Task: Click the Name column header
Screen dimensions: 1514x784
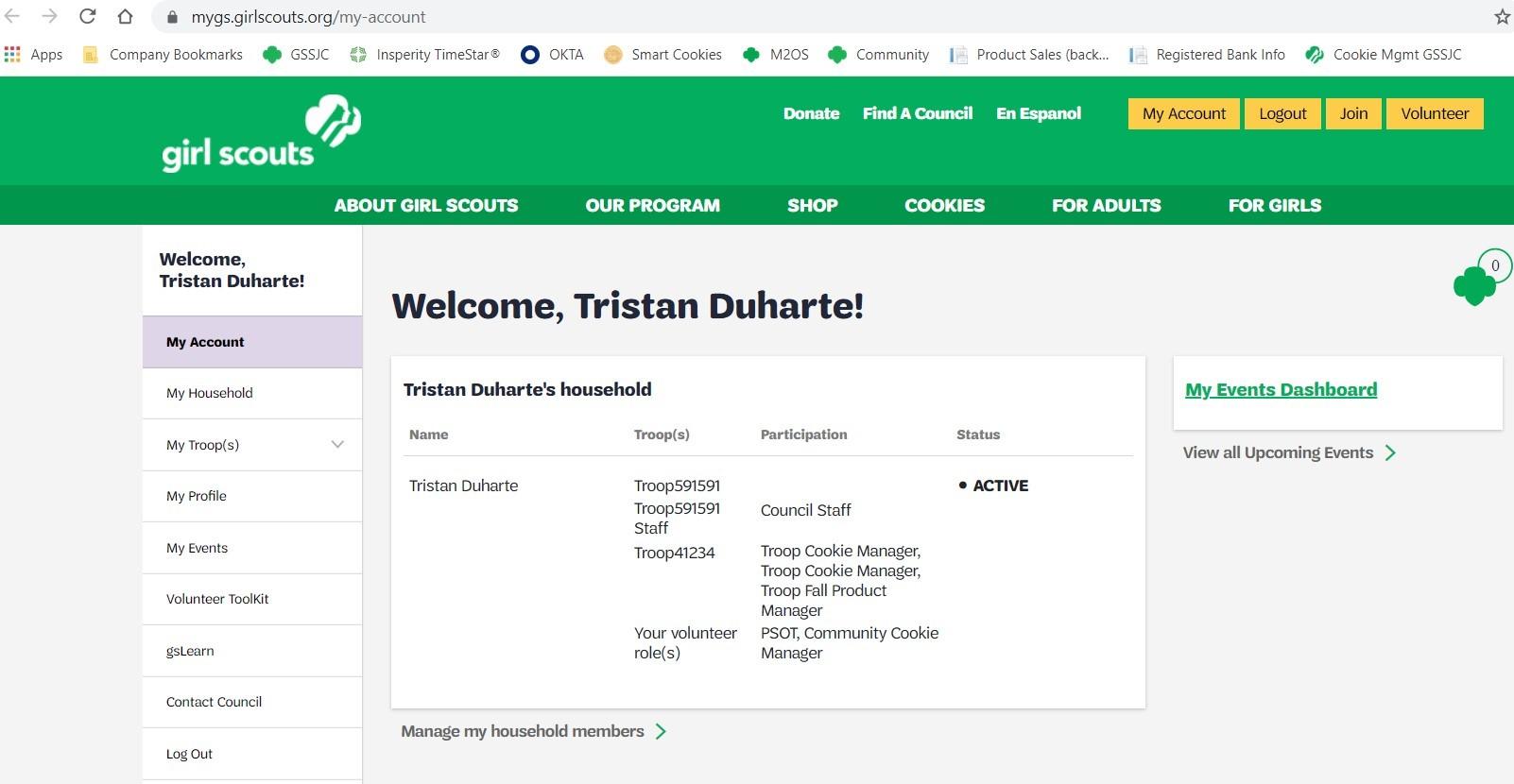Action: [428, 435]
